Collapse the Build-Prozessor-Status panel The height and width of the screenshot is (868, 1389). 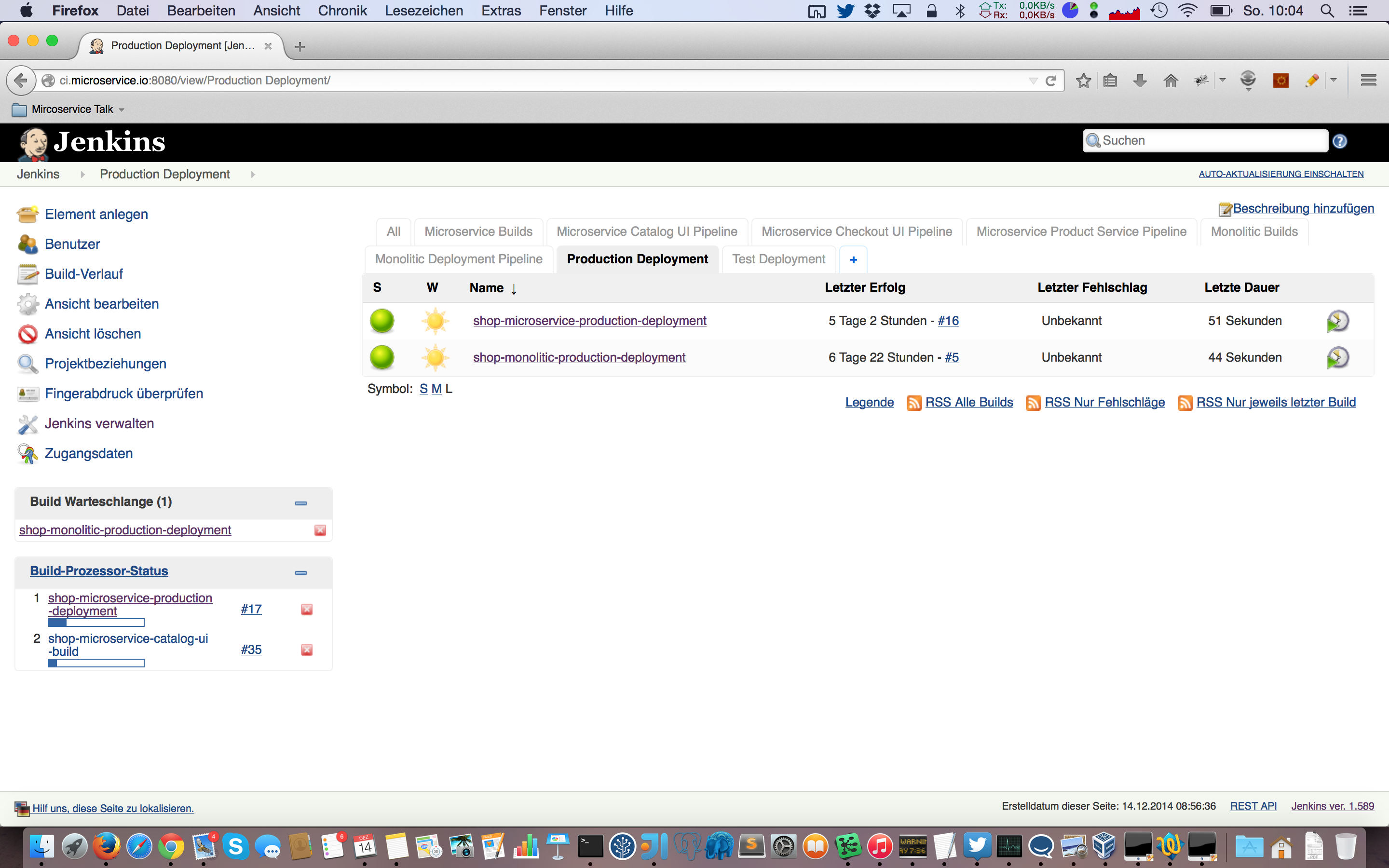click(x=301, y=573)
